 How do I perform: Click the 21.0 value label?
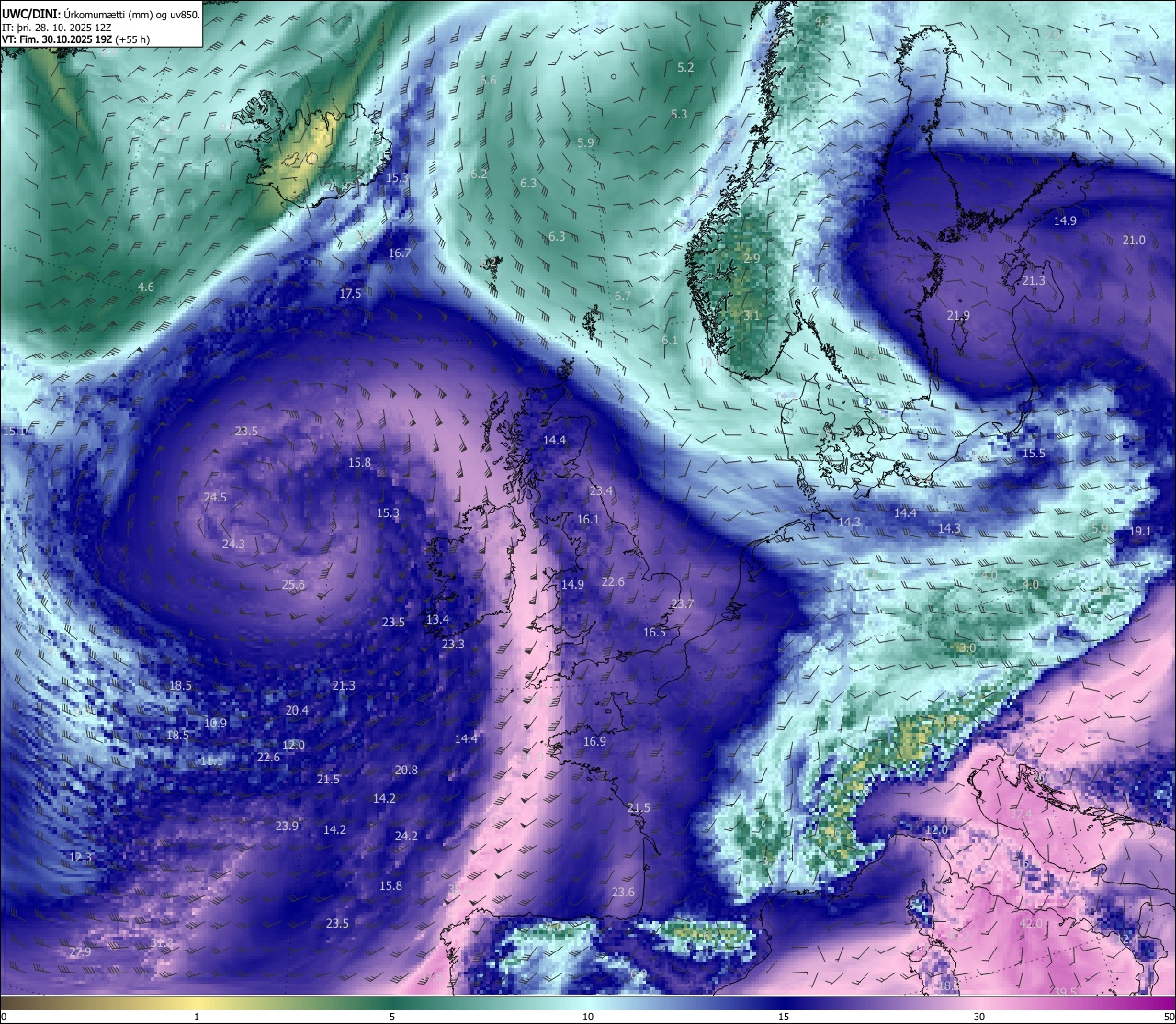click(x=1134, y=240)
